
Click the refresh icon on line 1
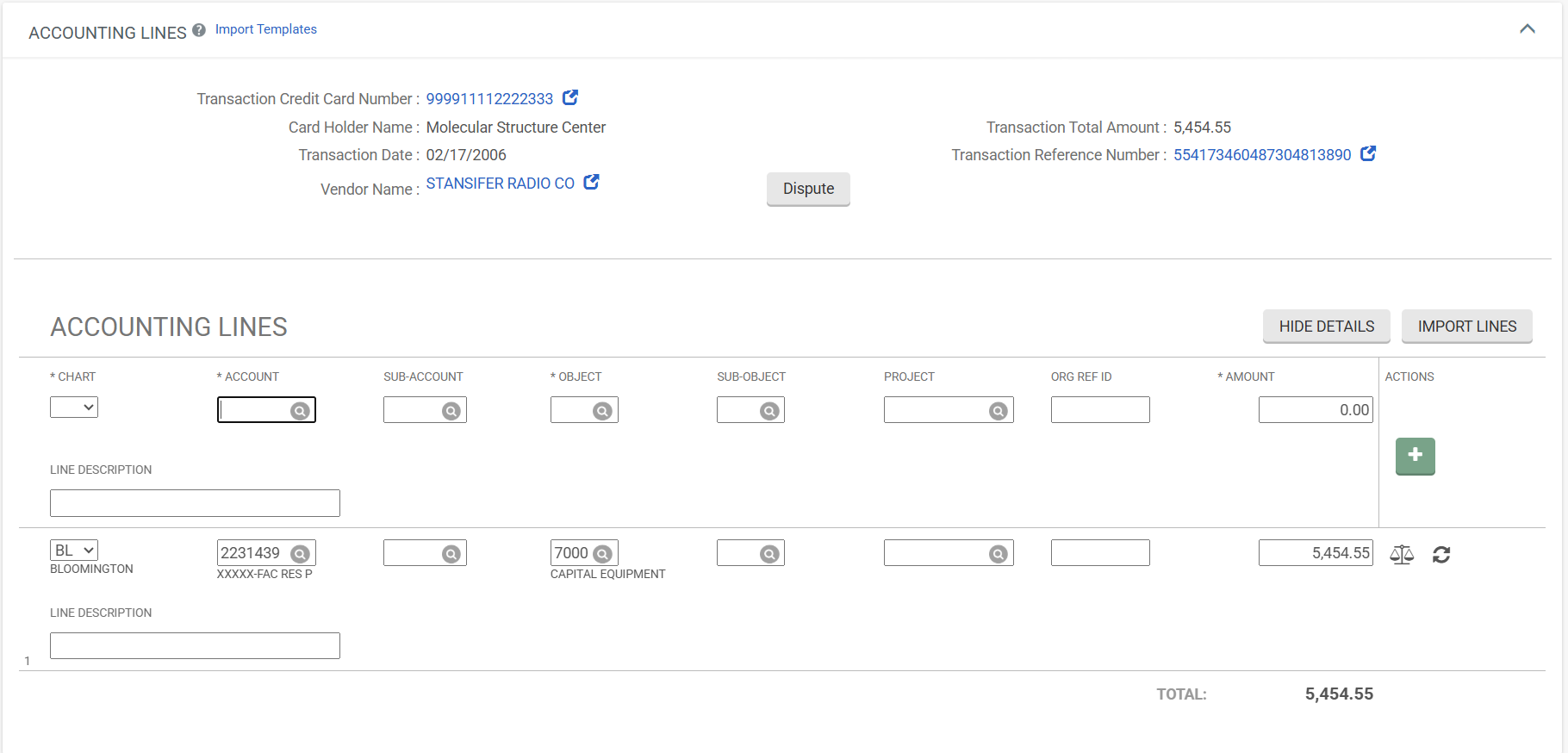[x=1441, y=554]
